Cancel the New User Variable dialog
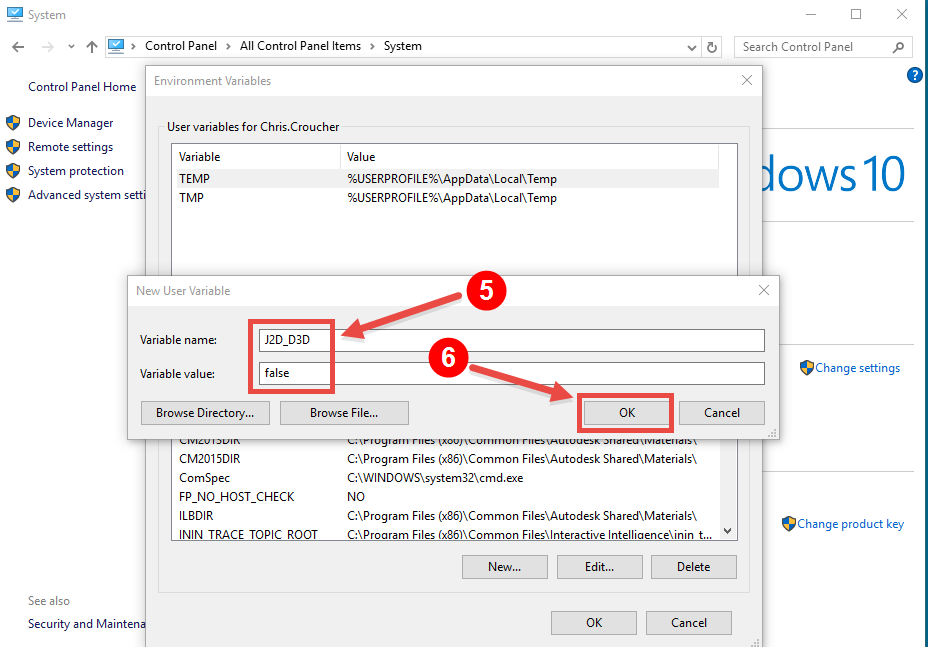928x647 pixels. (721, 413)
